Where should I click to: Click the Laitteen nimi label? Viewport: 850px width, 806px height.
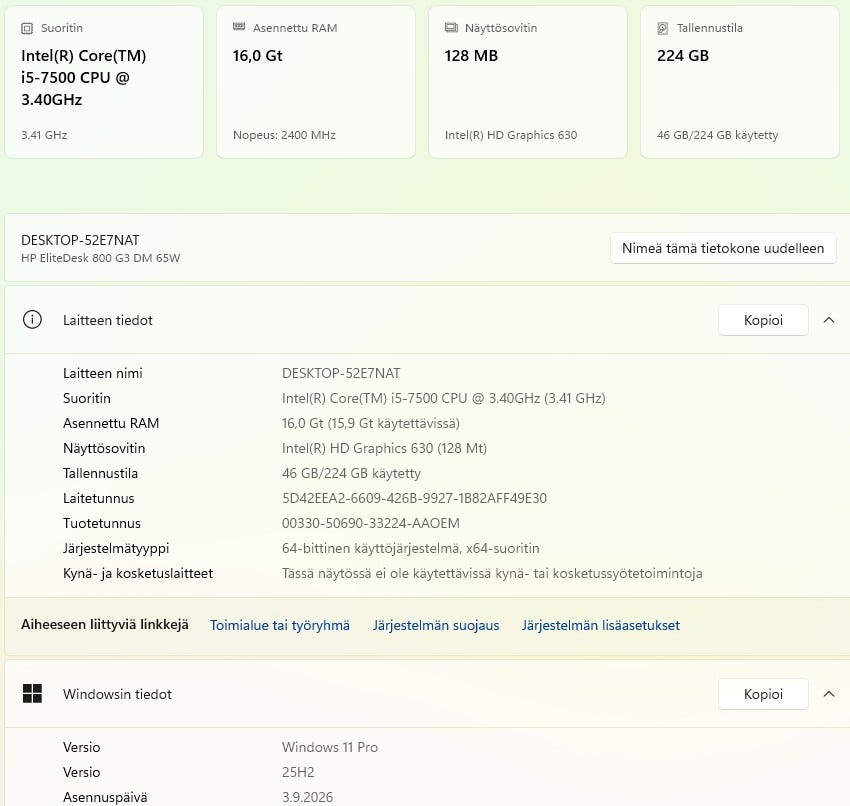(102, 373)
